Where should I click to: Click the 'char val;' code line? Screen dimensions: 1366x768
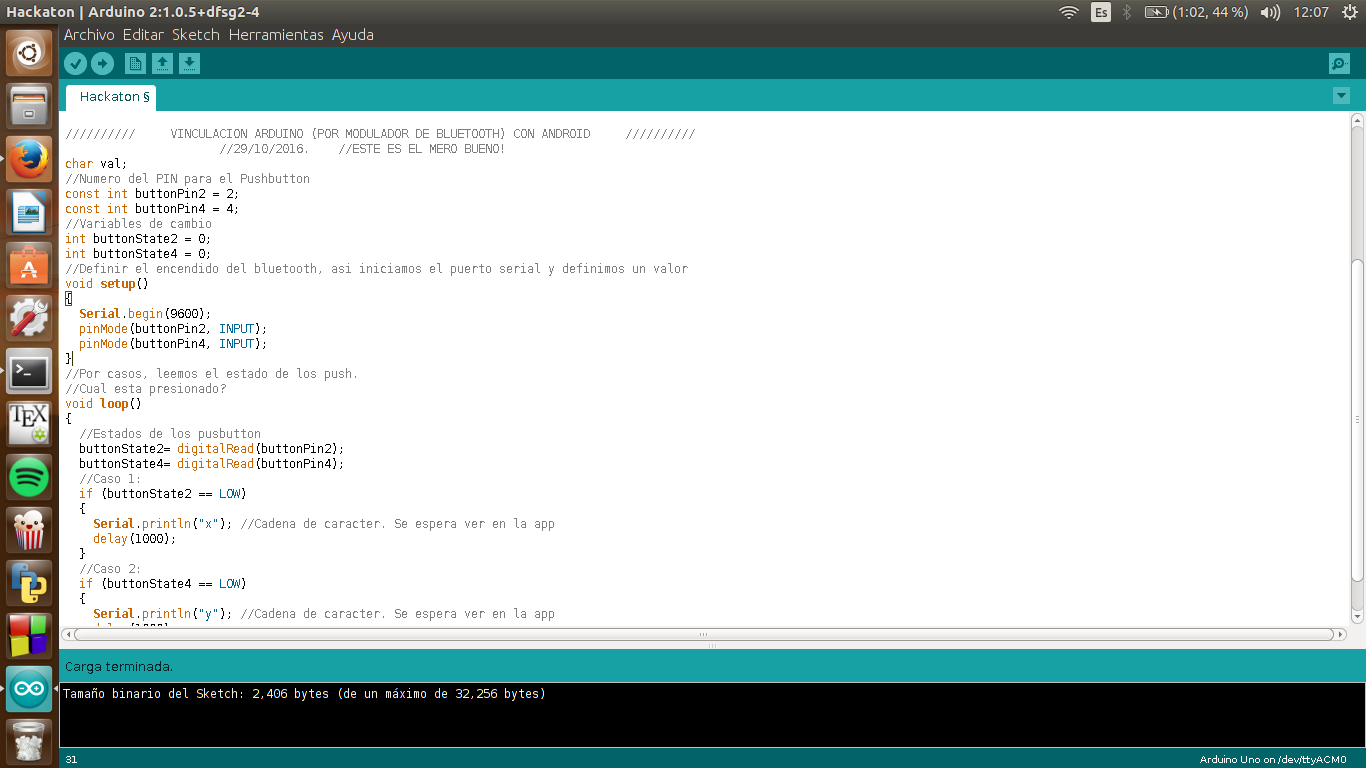pyautogui.click(x=96, y=164)
